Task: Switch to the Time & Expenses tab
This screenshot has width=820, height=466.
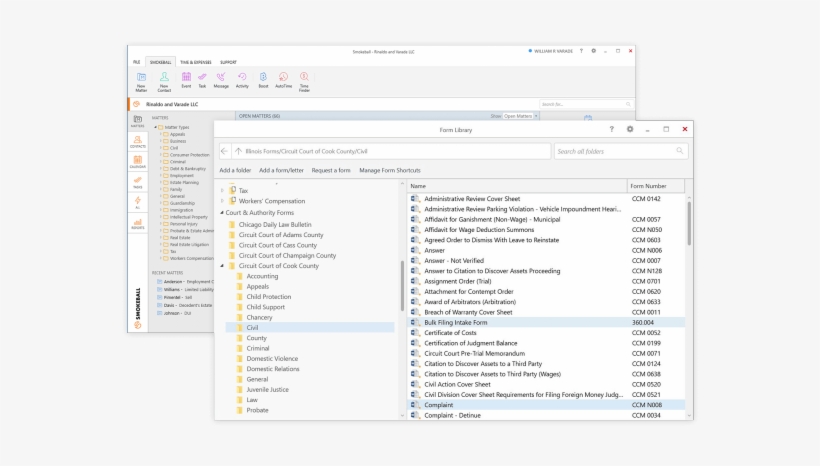Action: coord(194,62)
